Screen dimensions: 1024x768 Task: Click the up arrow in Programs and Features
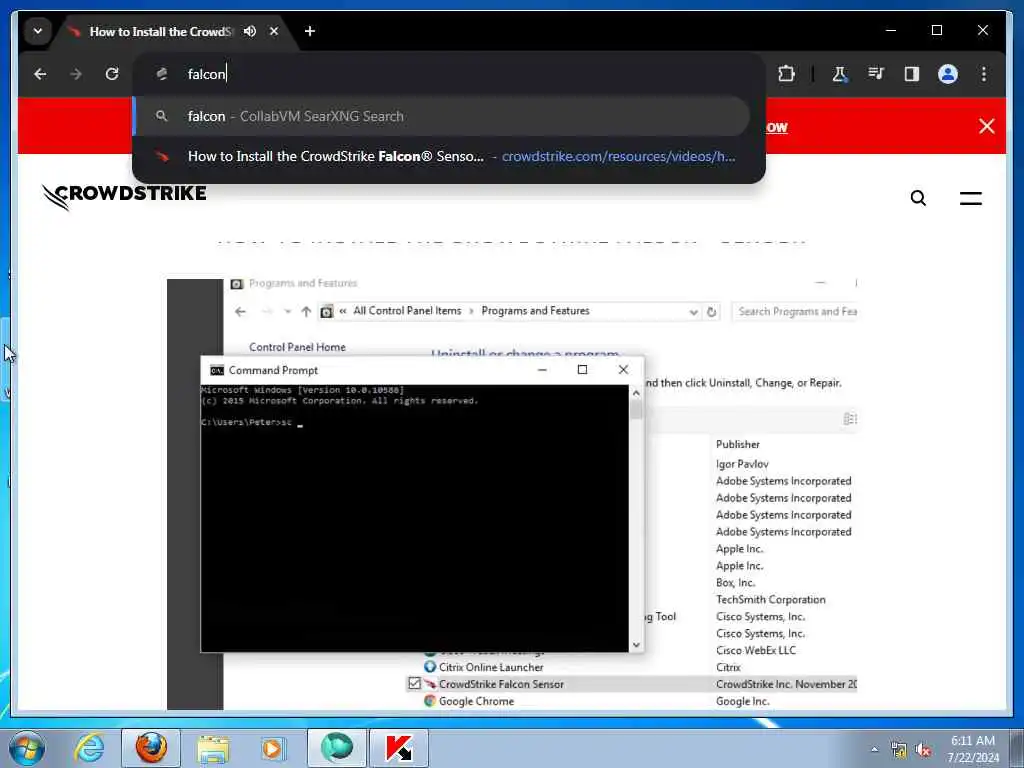click(306, 312)
